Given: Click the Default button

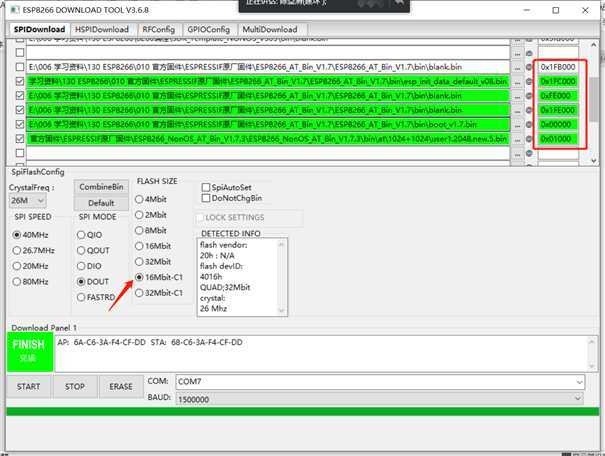Looking at the screenshot, I should tap(101, 203).
